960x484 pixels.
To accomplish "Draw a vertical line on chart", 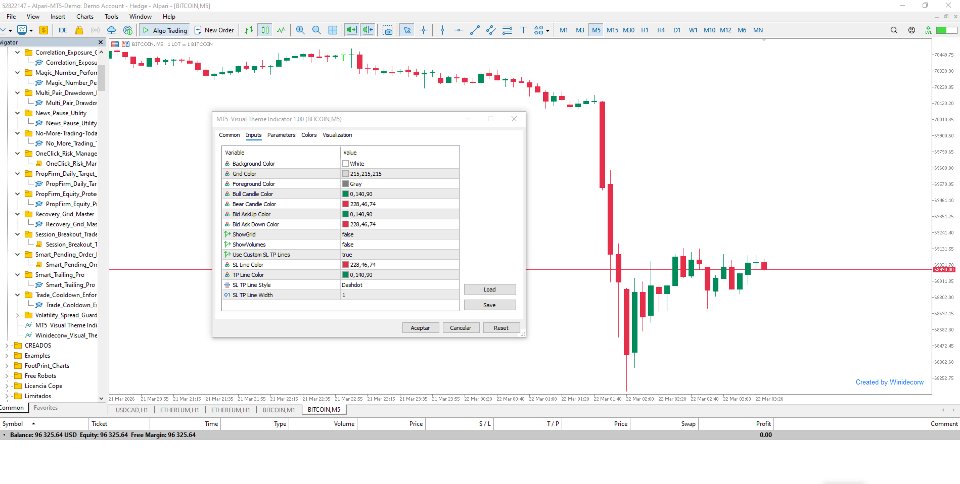I will (442, 30).
